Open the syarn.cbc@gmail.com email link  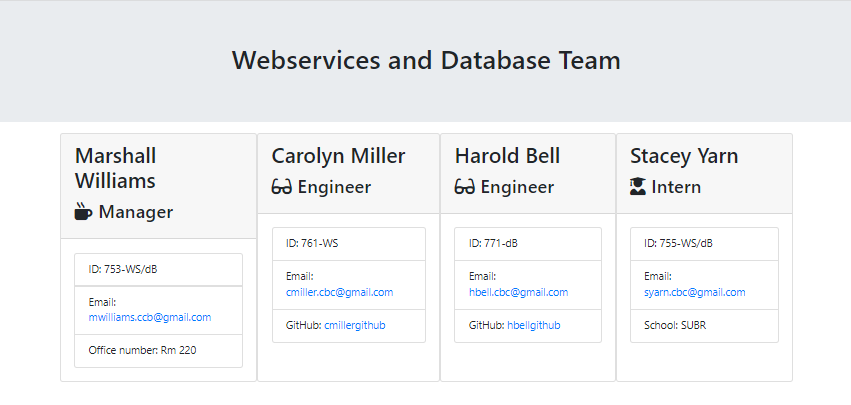(x=695, y=292)
